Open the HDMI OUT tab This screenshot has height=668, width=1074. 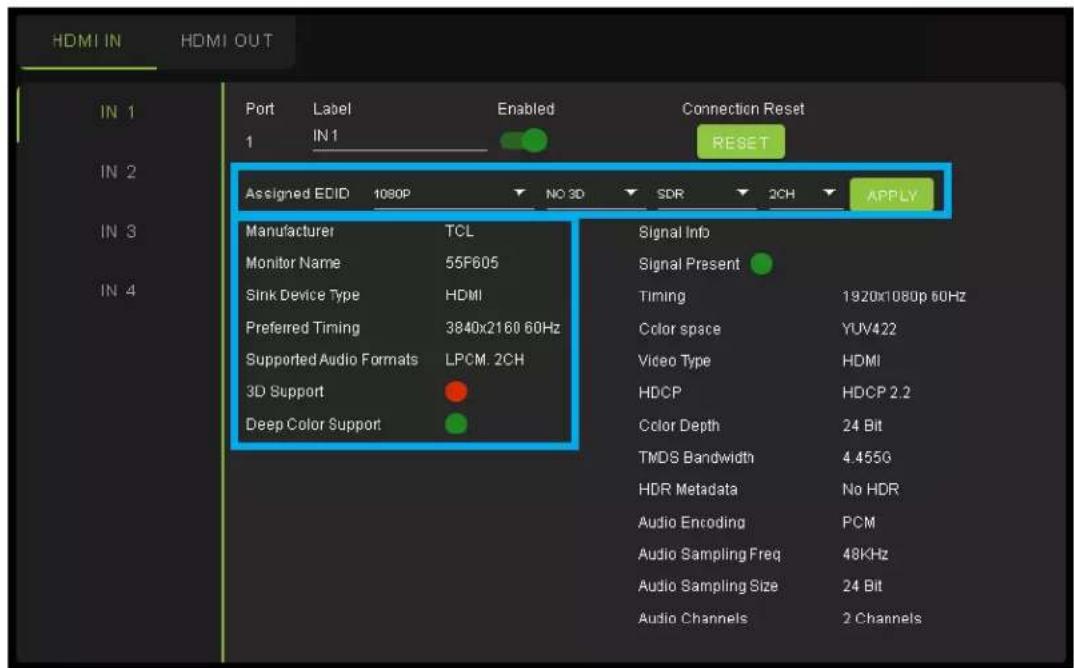[x=227, y=41]
